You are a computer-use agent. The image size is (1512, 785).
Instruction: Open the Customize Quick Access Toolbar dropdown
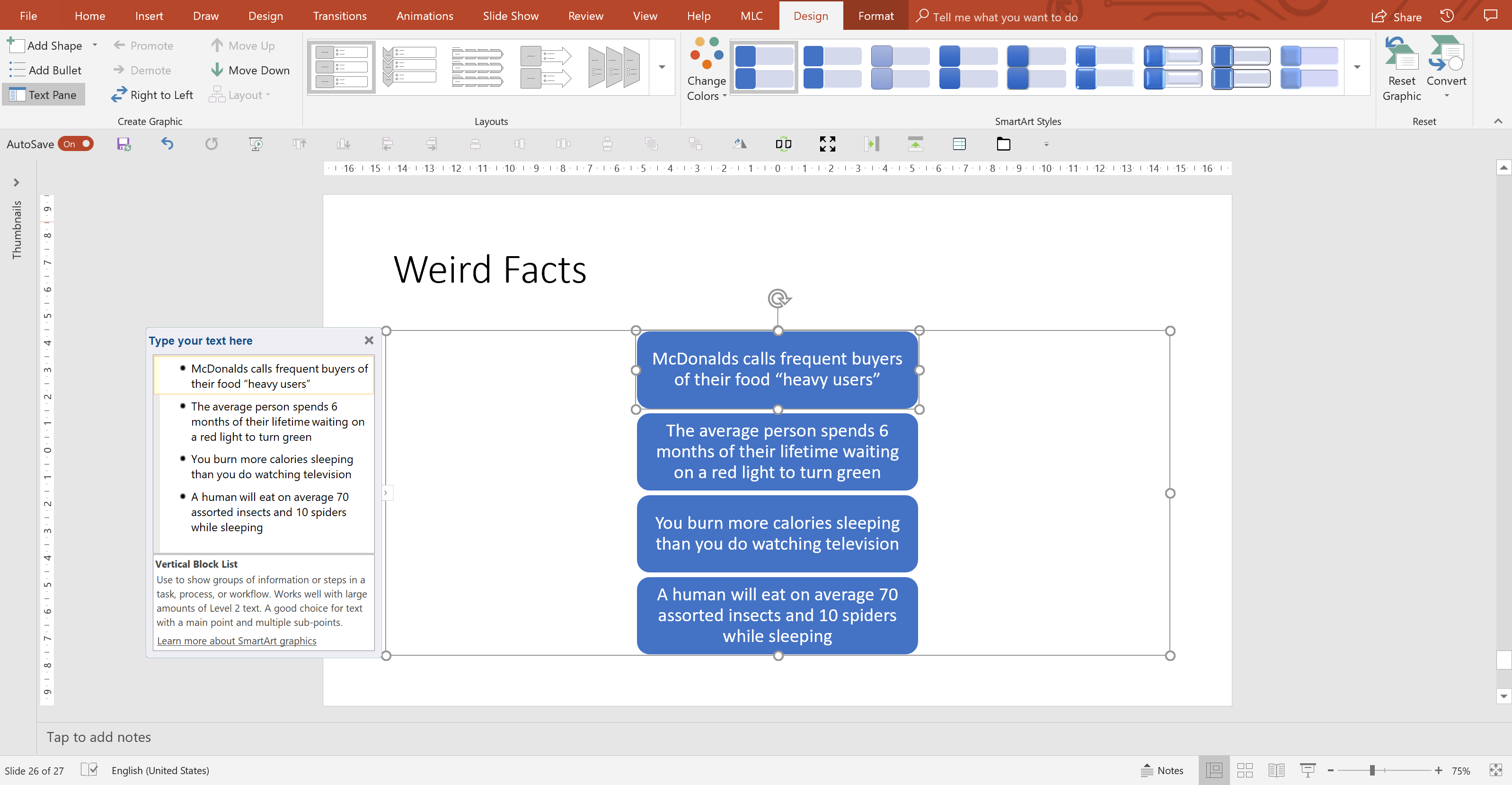(x=1046, y=144)
